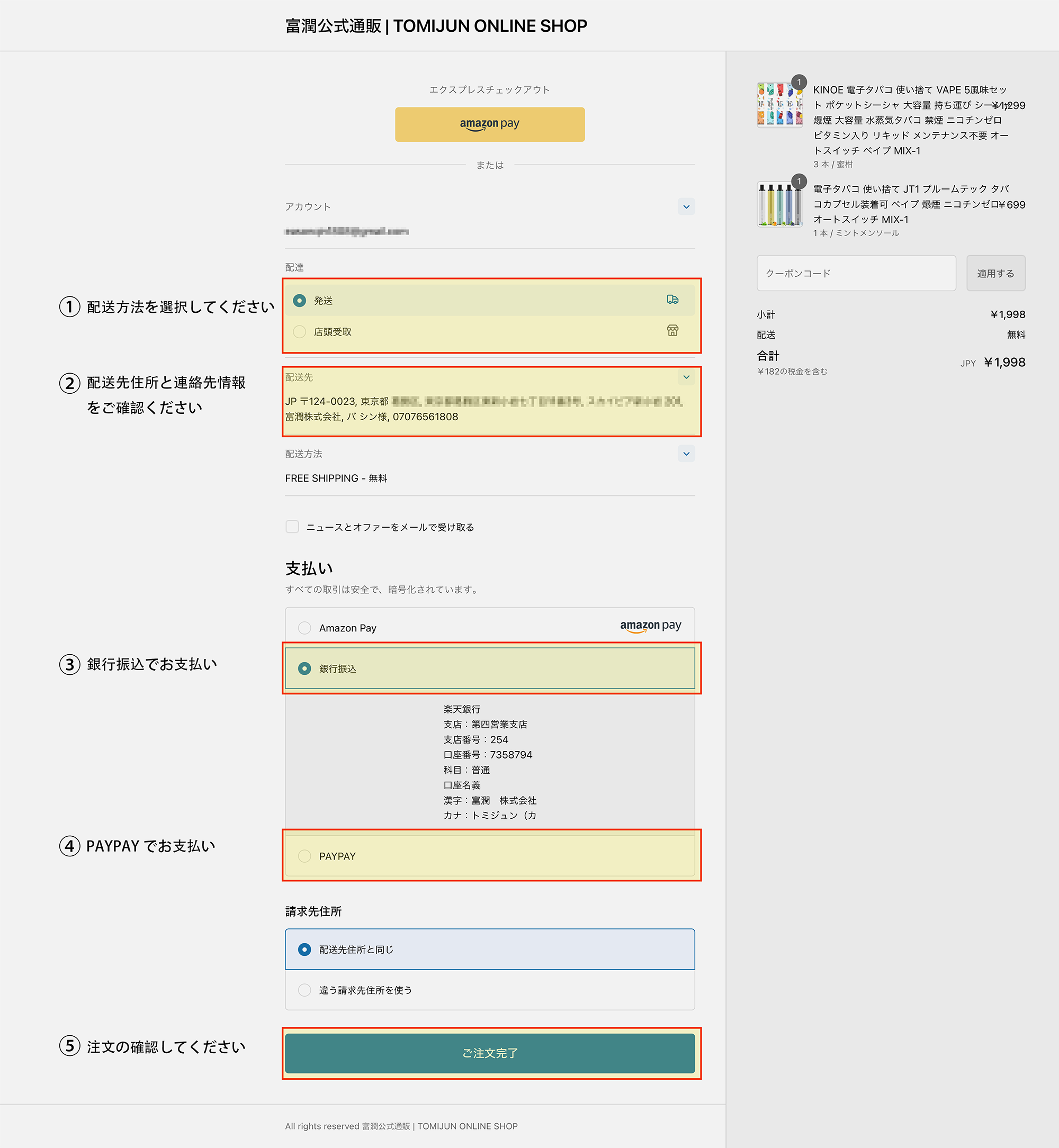Expand the アカウント section chevron

click(x=686, y=207)
